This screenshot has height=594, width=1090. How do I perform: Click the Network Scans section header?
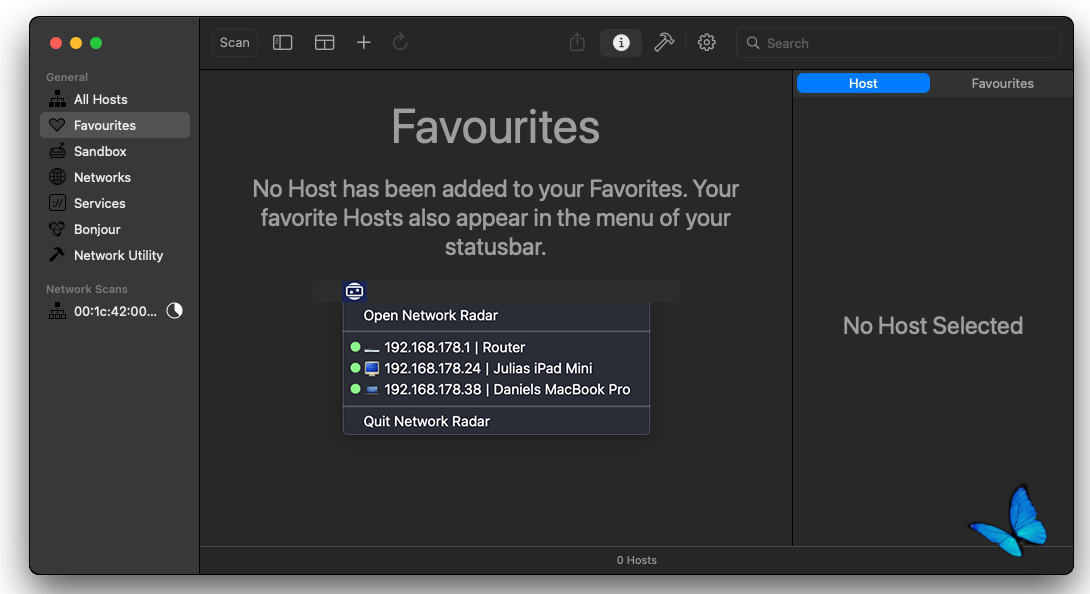[x=87, y=289]
